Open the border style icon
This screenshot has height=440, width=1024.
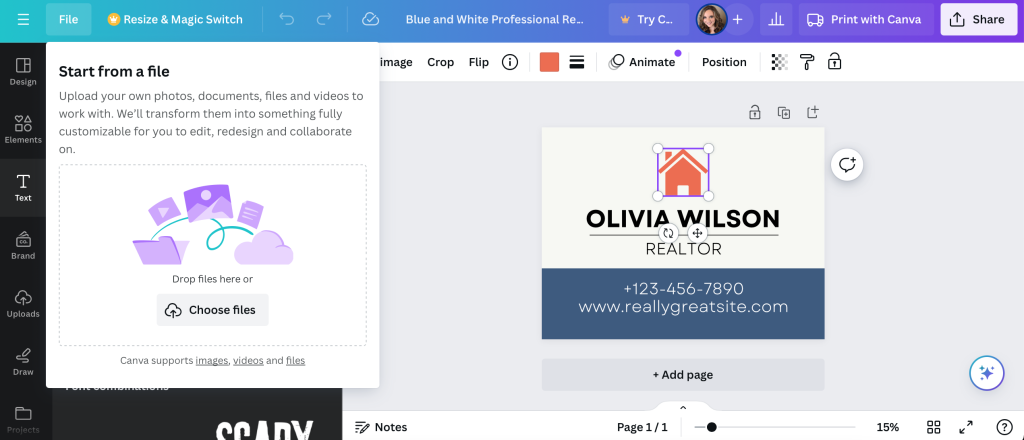(x=577, y=62)
